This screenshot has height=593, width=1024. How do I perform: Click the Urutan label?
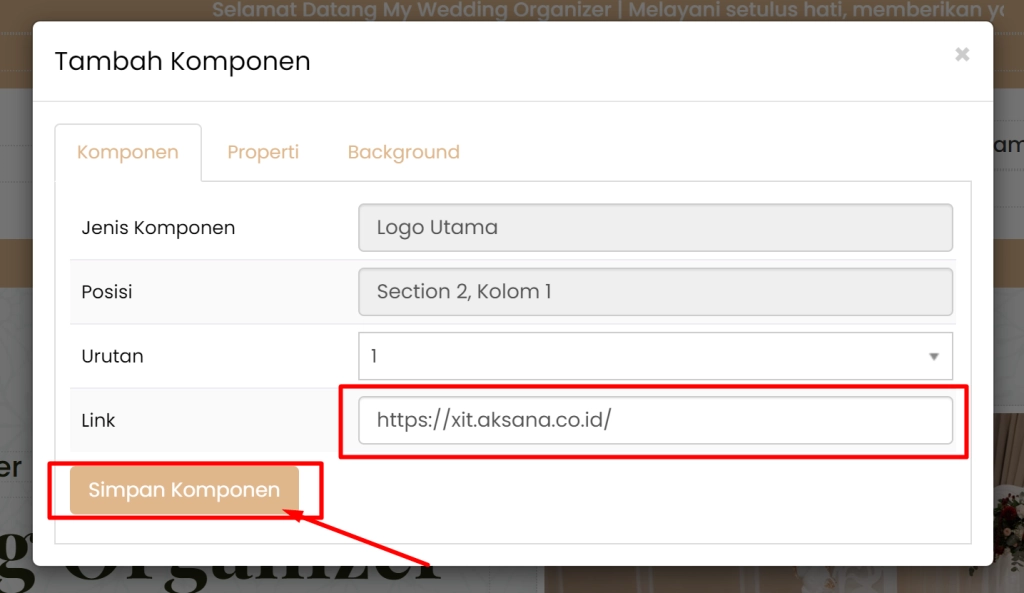tap(113, 356)
